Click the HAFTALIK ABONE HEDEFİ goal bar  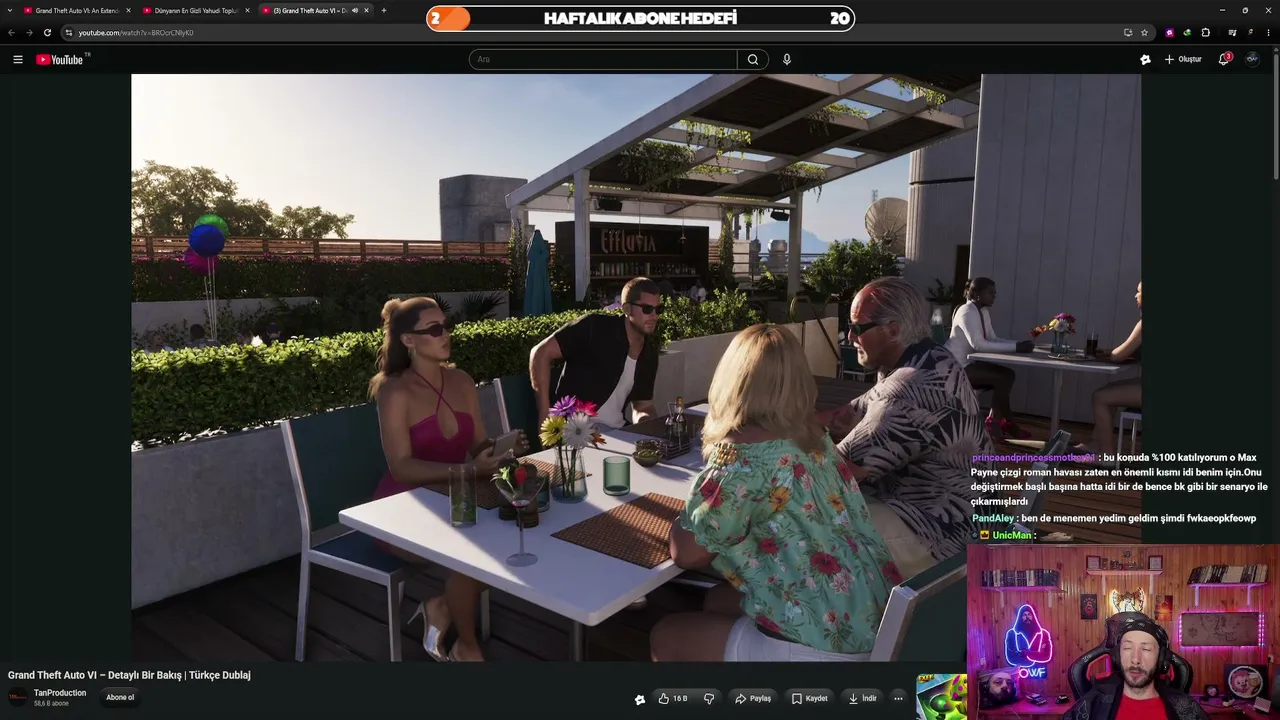[x=641, y=18]
